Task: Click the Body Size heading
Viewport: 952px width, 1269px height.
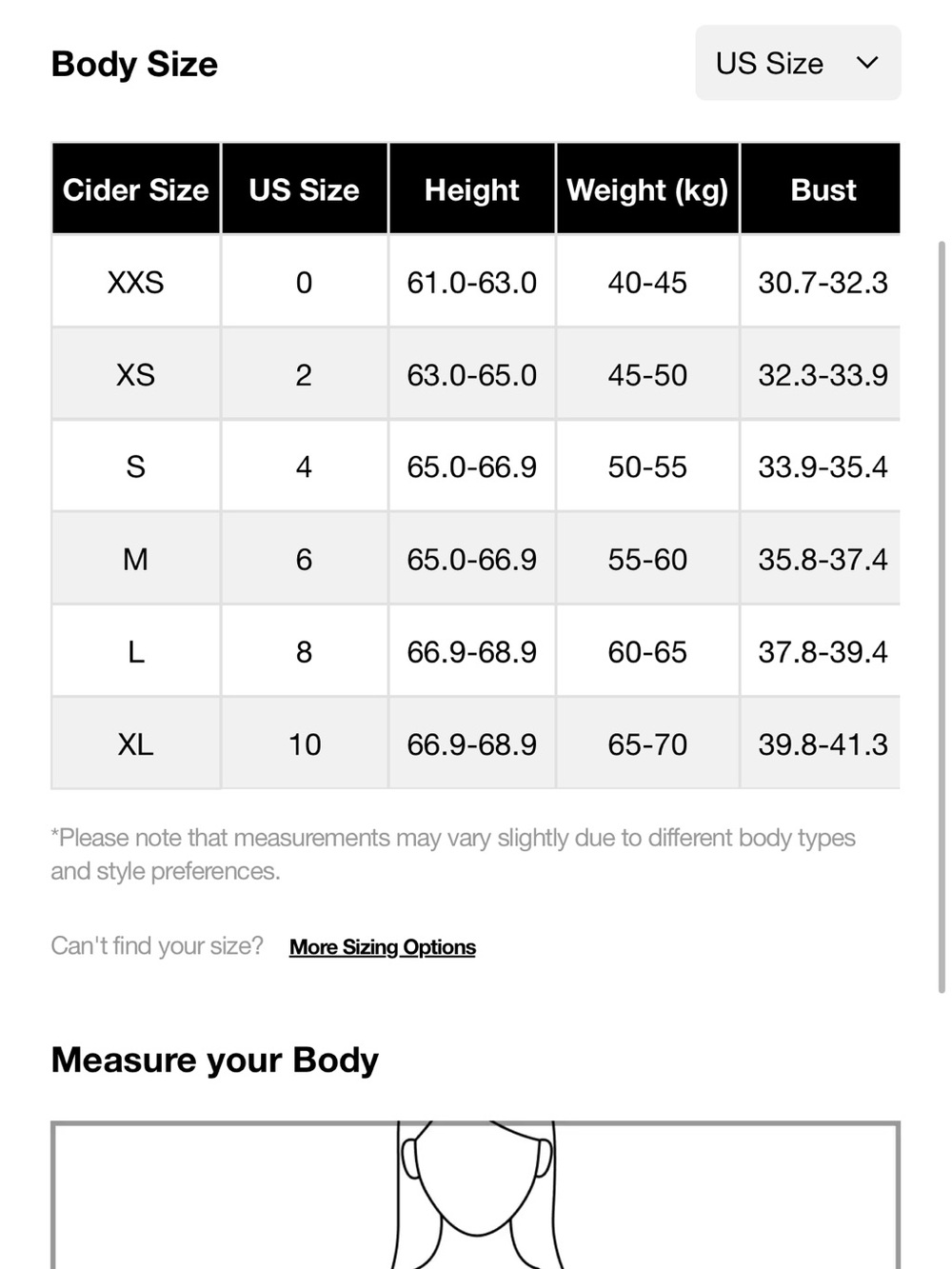Action: [134, 64]
